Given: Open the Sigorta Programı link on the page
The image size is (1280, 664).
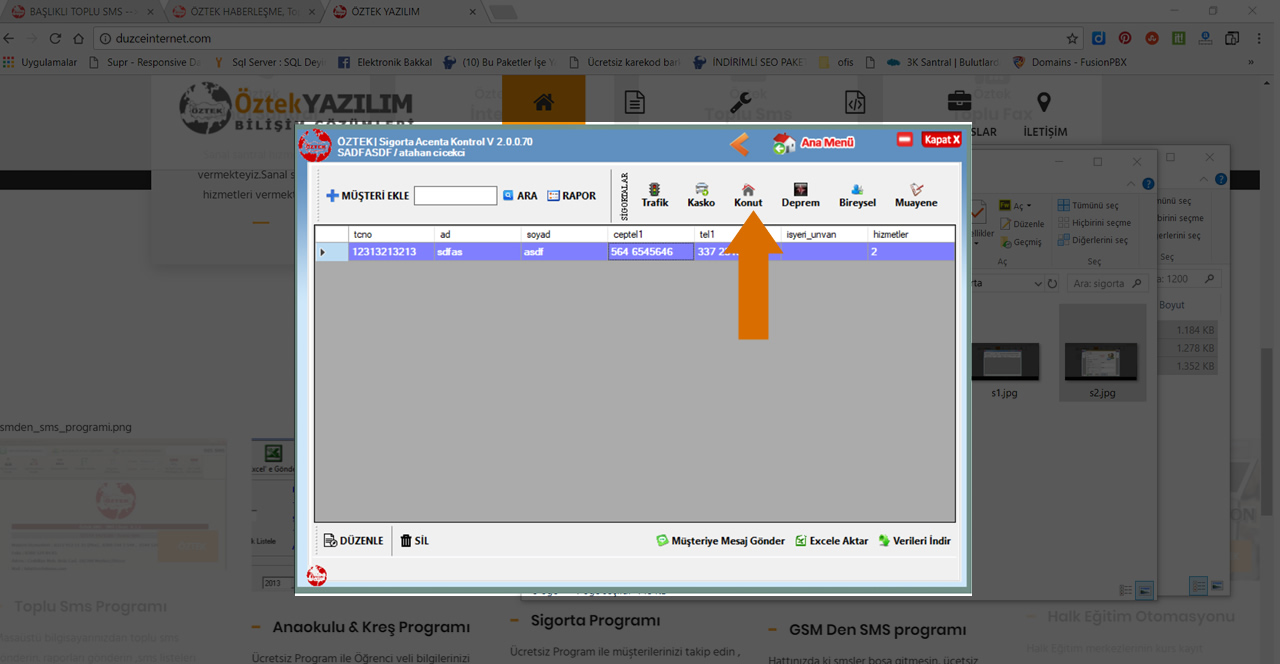Looking at the screenshot, I should pos(595,621).
